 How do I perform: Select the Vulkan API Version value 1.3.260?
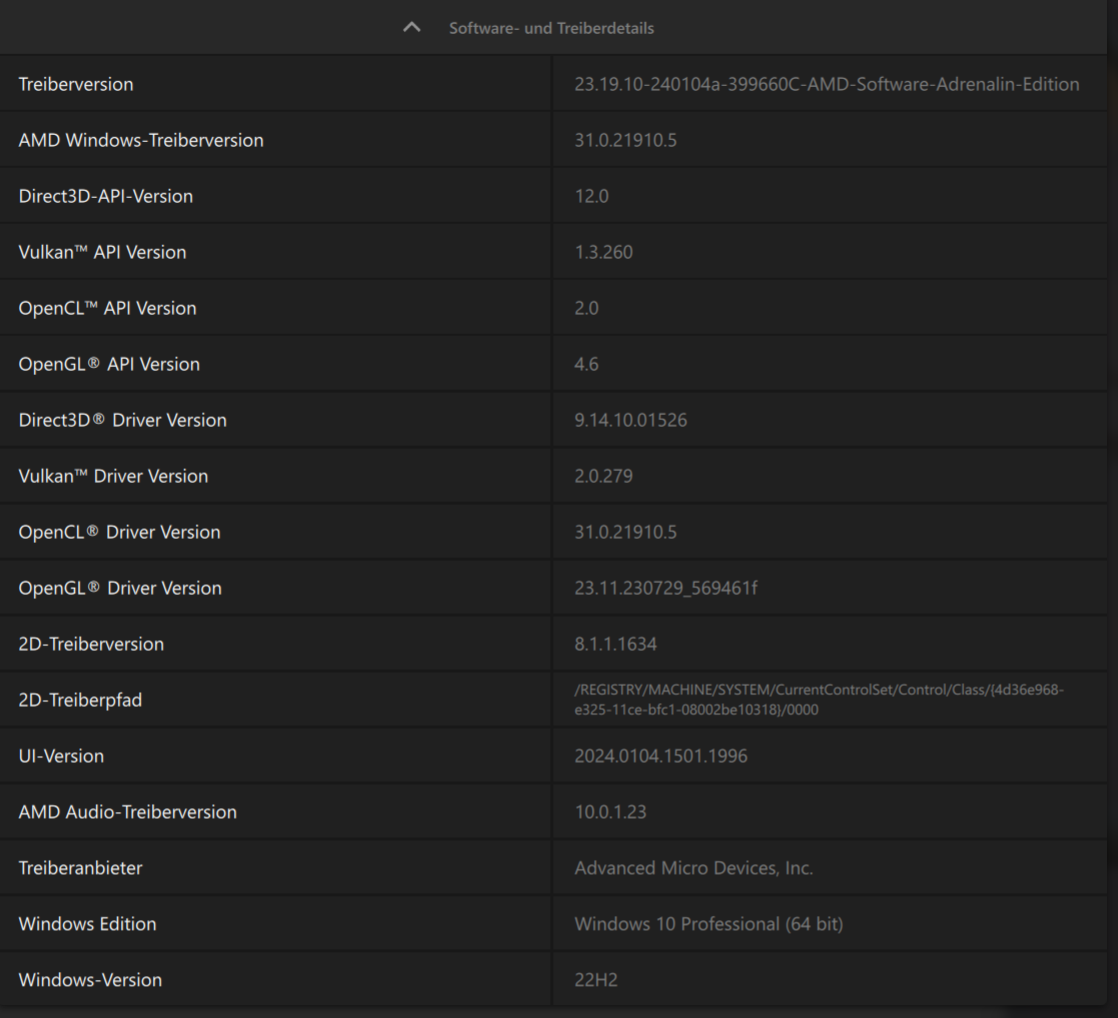pos(603,252)
